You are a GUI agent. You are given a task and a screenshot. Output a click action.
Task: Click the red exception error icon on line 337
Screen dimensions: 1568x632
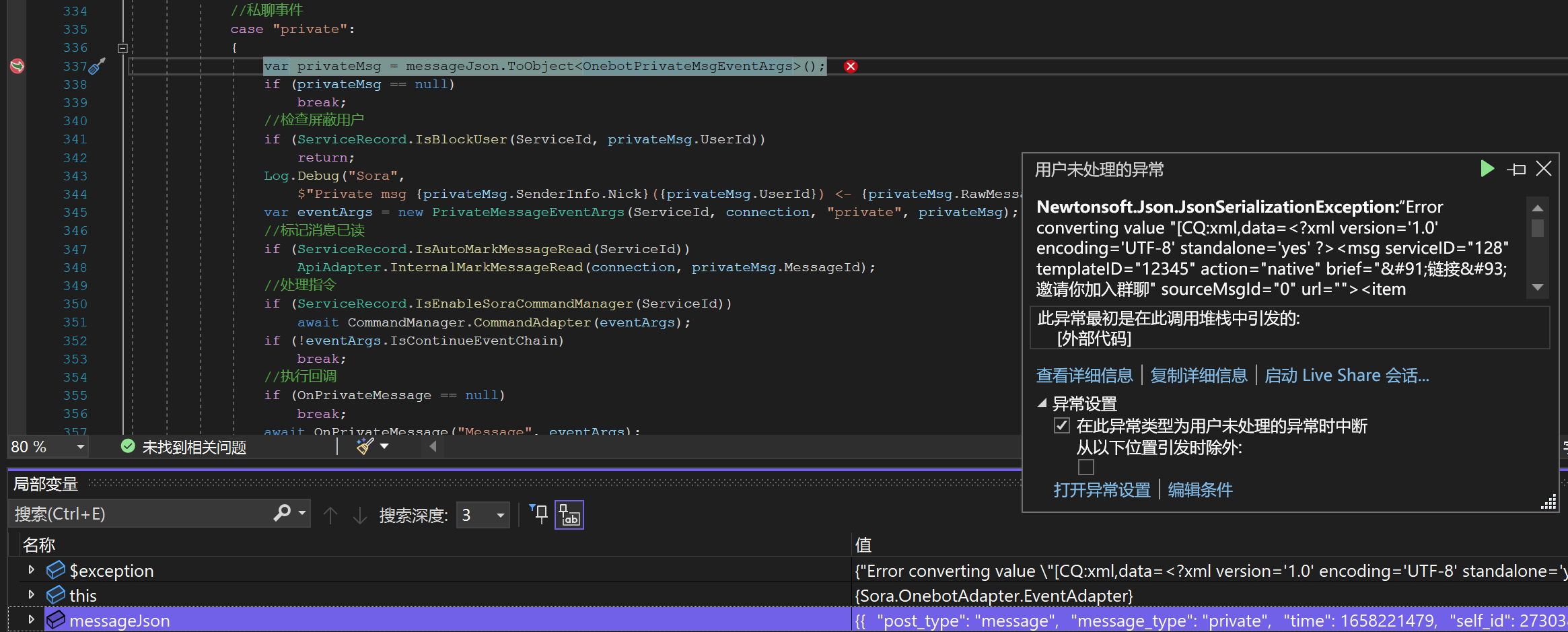coord(851,66)
